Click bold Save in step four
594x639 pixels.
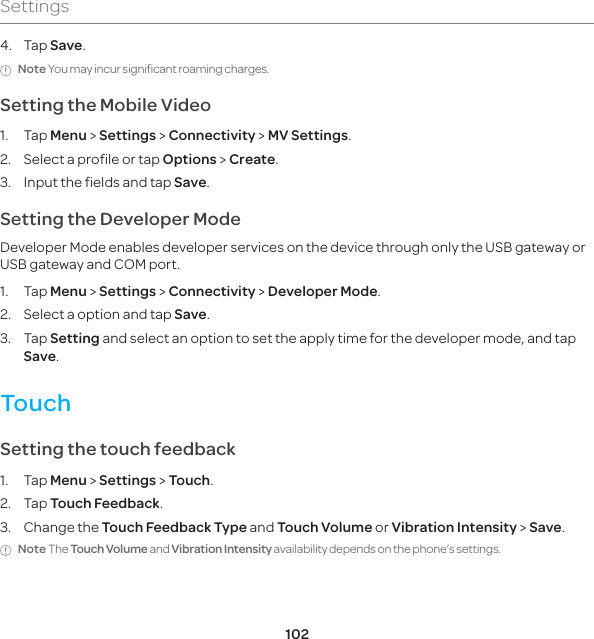tap(66, 45)
